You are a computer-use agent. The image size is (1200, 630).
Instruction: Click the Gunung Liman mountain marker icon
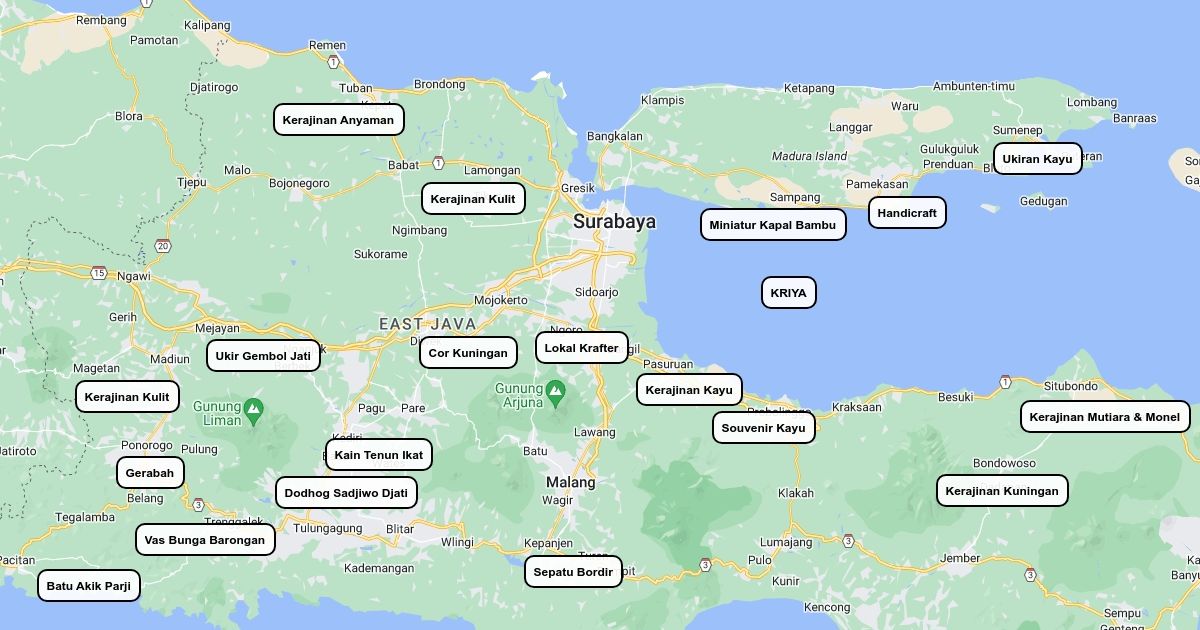[253, 408]
